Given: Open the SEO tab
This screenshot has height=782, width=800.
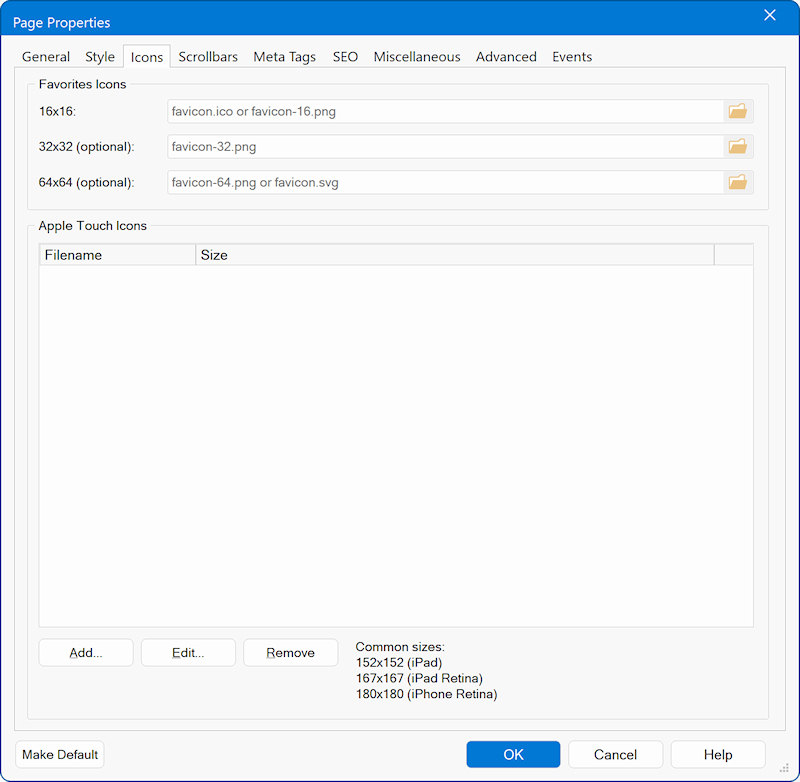Looking at the screenshot, I should (345, 57).
